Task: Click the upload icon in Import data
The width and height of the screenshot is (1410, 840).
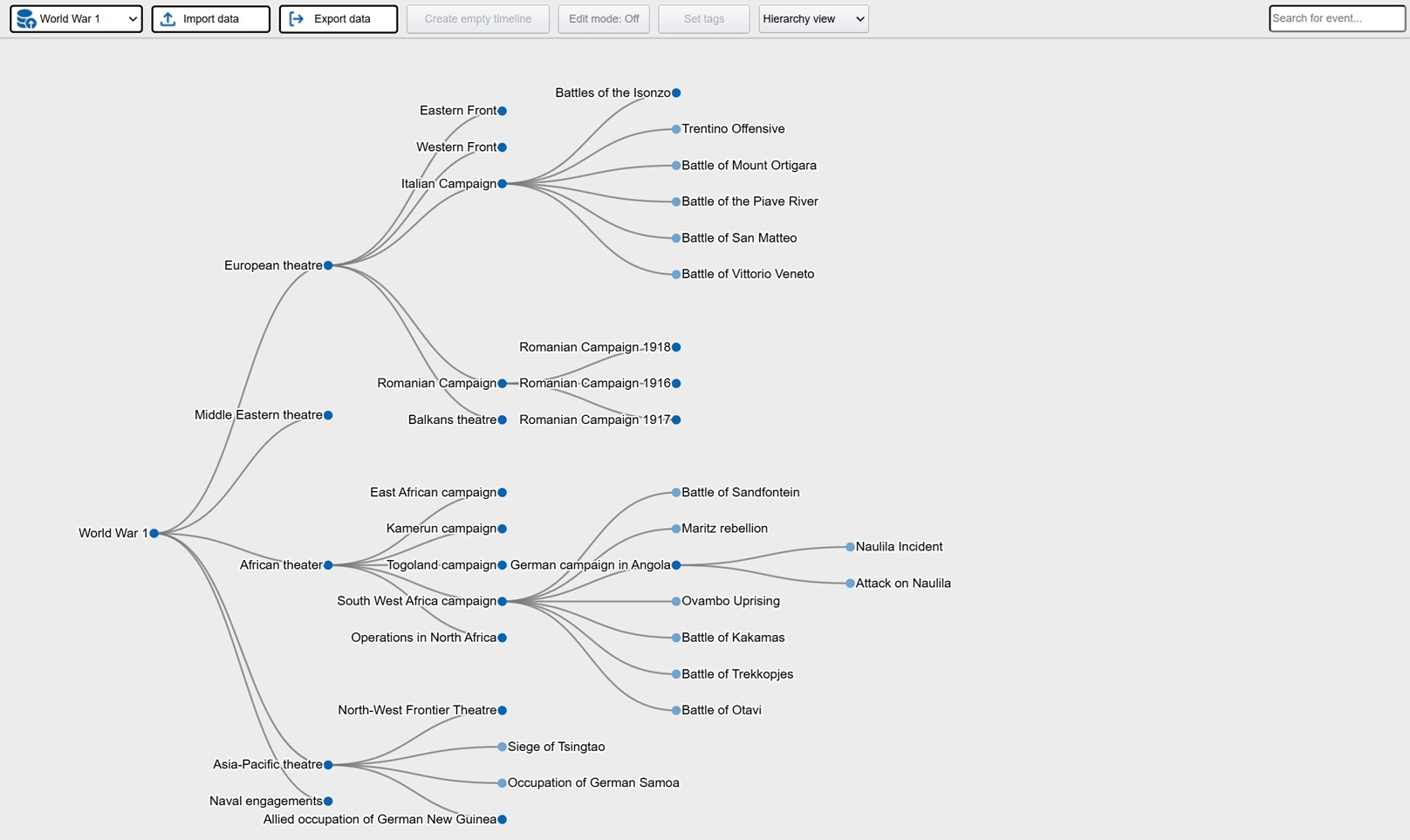Action: (x=168, y=18)
